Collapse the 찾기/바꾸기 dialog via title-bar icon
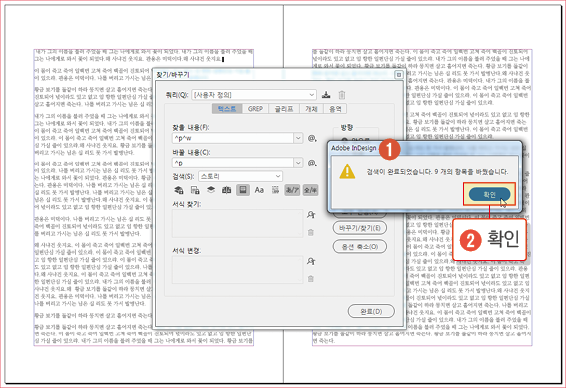The width and height of the screenshot is (566, 388). point(399,75)
